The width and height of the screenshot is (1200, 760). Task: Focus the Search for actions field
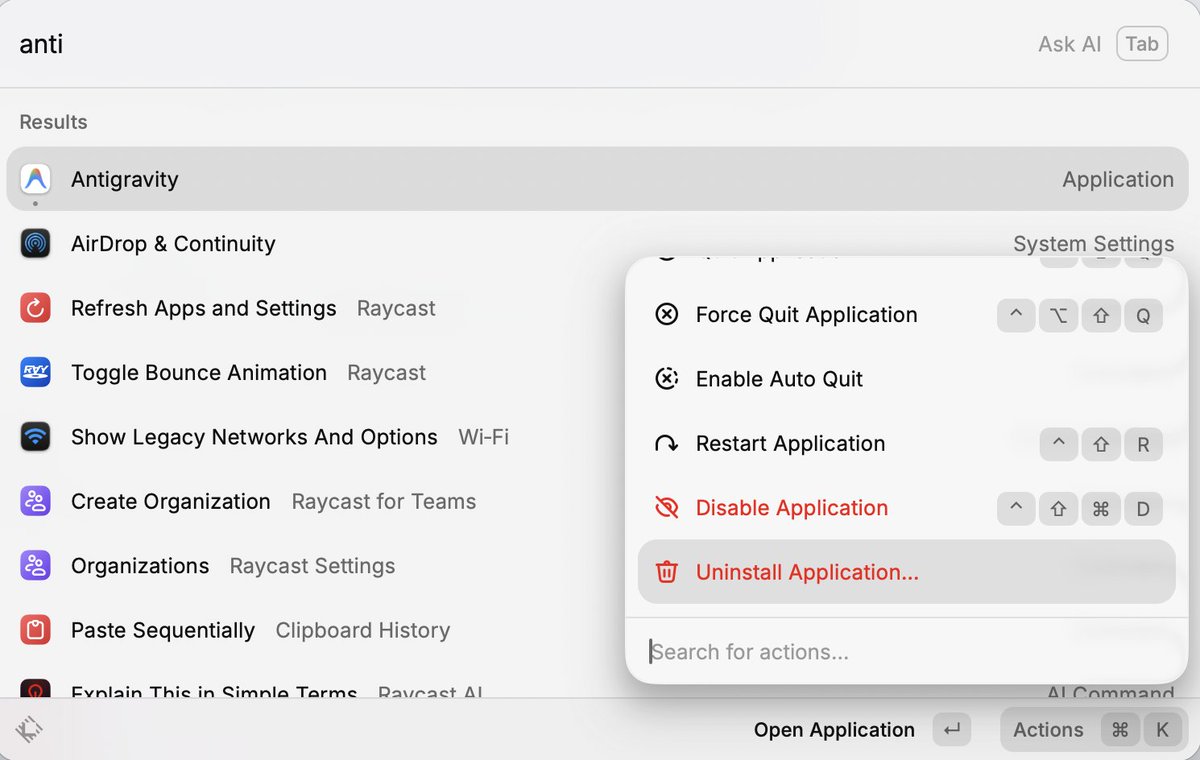pos(906,652)
